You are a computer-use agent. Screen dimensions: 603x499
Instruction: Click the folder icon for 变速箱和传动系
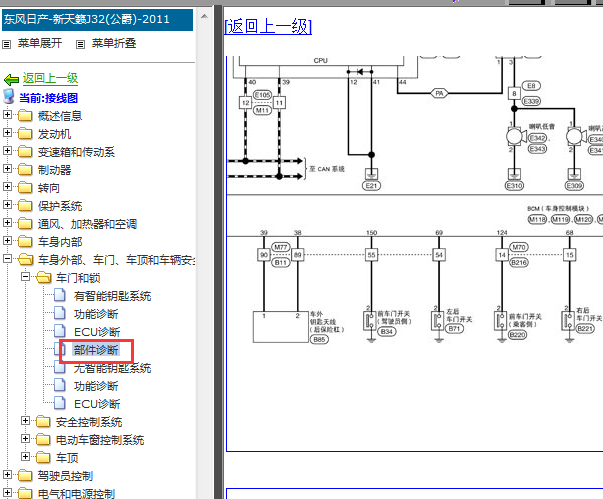[25, 151]
